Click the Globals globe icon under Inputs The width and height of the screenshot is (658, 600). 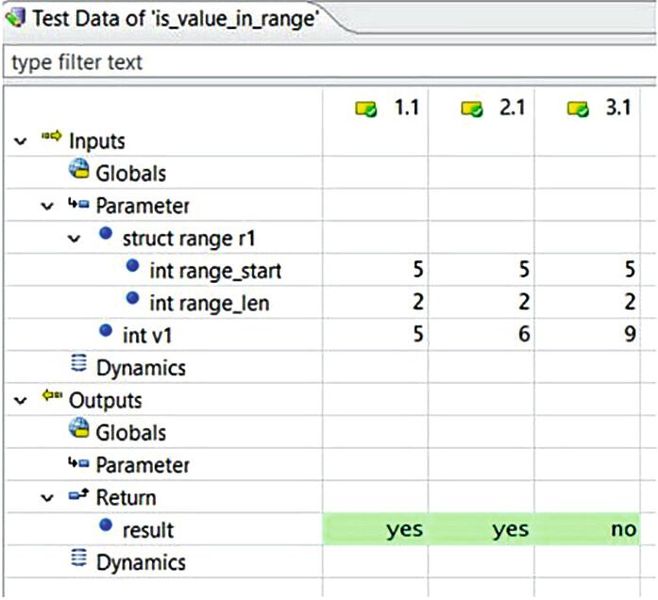click(x=79, y=173)
